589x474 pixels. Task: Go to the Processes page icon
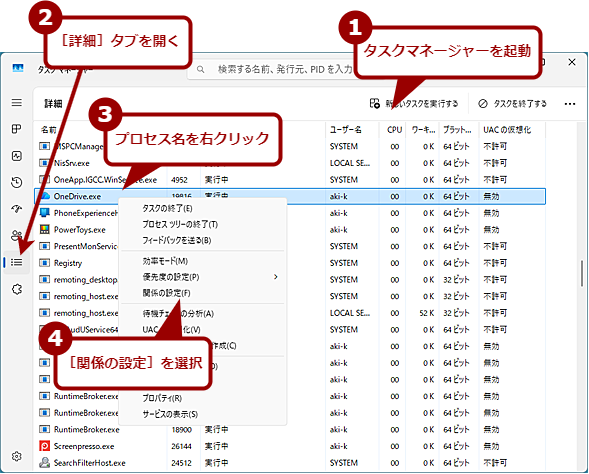pos(17,129)
